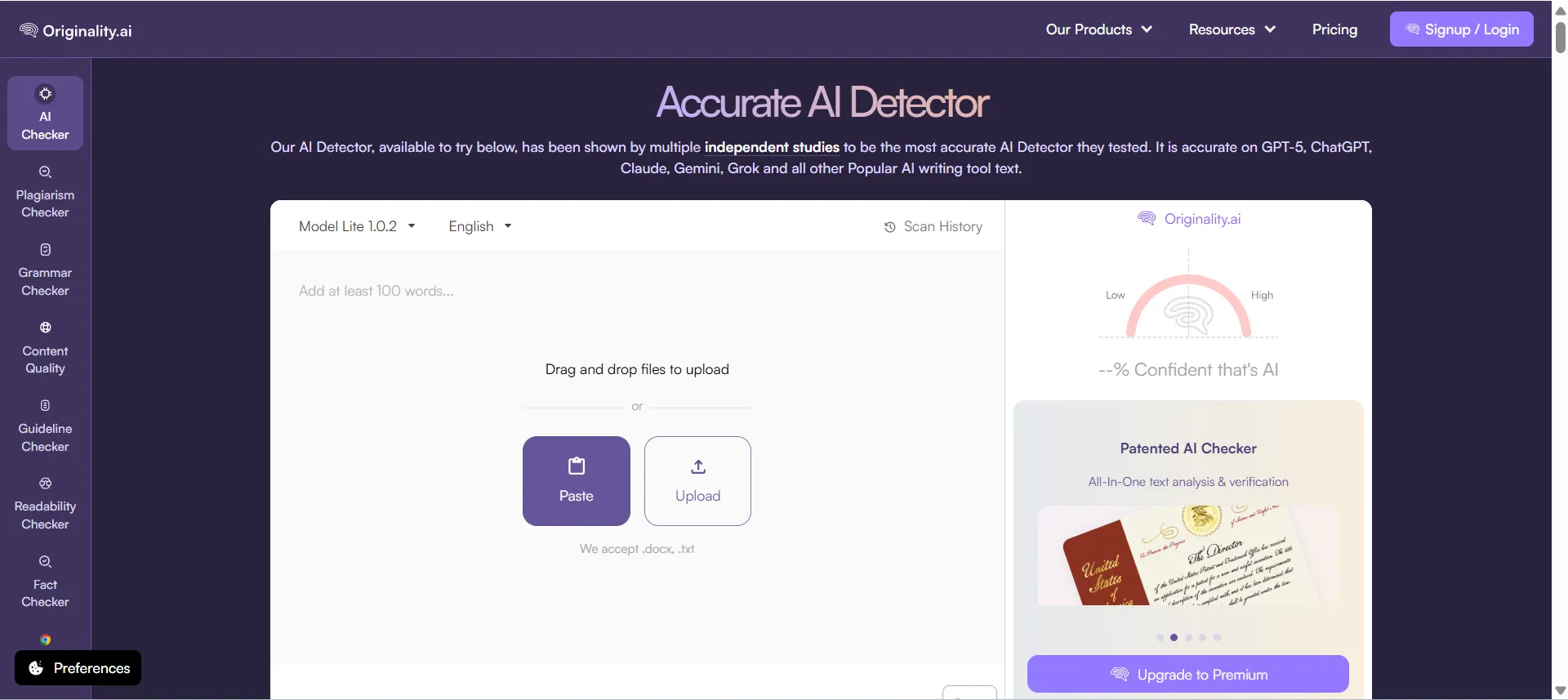The image size is (1568, 700).
Task: Click the Chrome extension icon in sidebar
Action: pos(46,640)
